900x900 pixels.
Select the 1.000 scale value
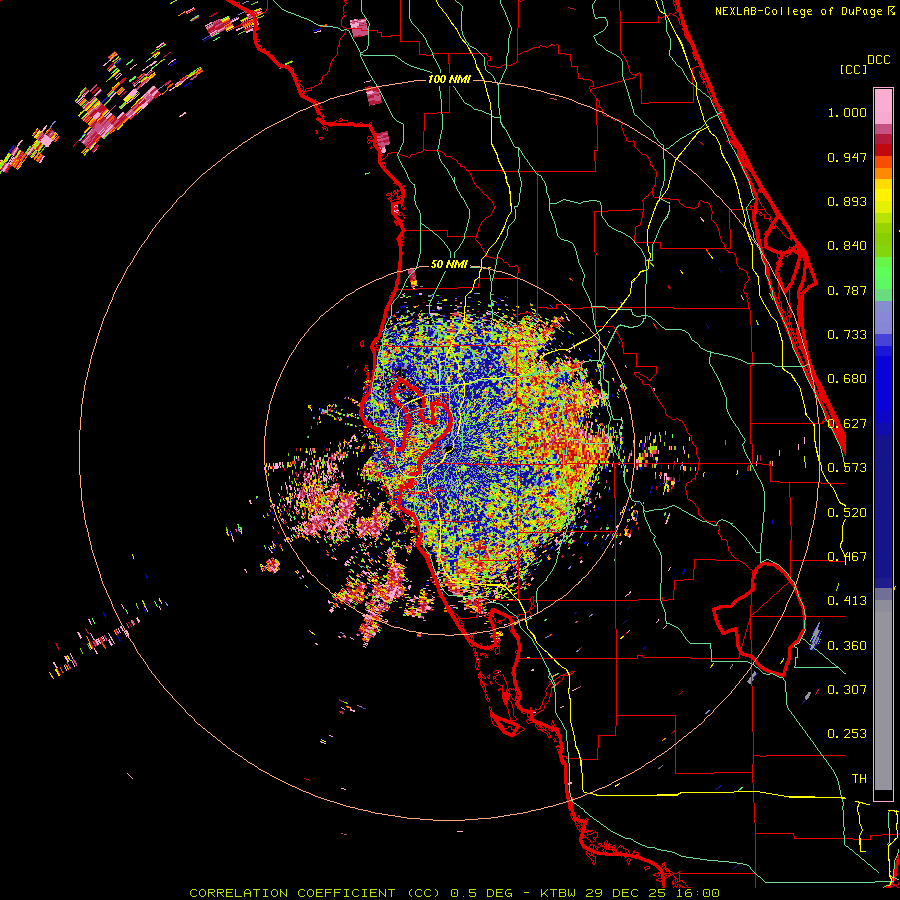tap(847, 112)
